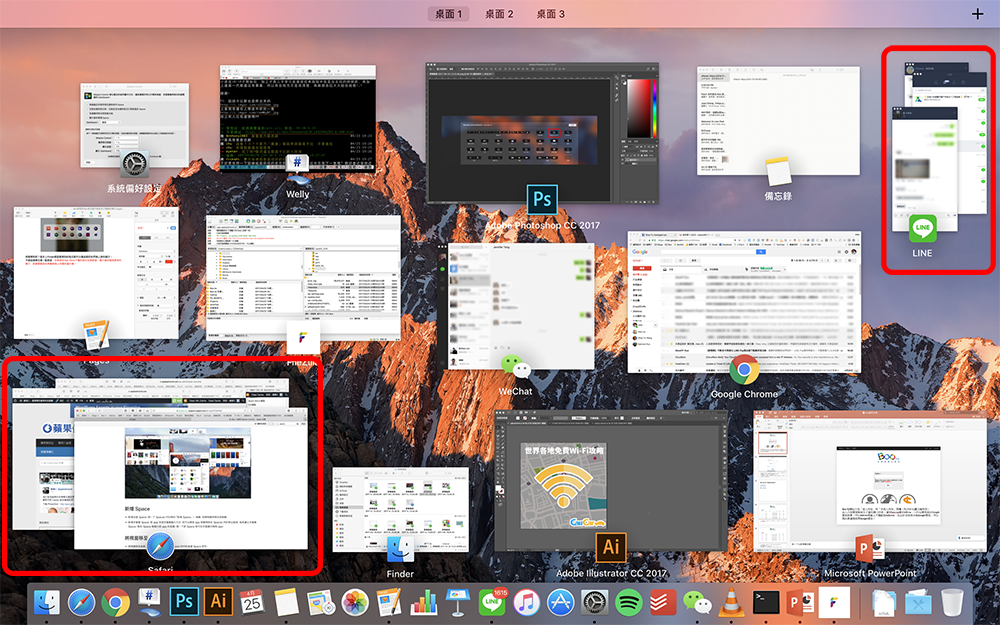Select the FileZilla window thumbnail
This screenshot has height=625, width=1000.
coord(303,278)
